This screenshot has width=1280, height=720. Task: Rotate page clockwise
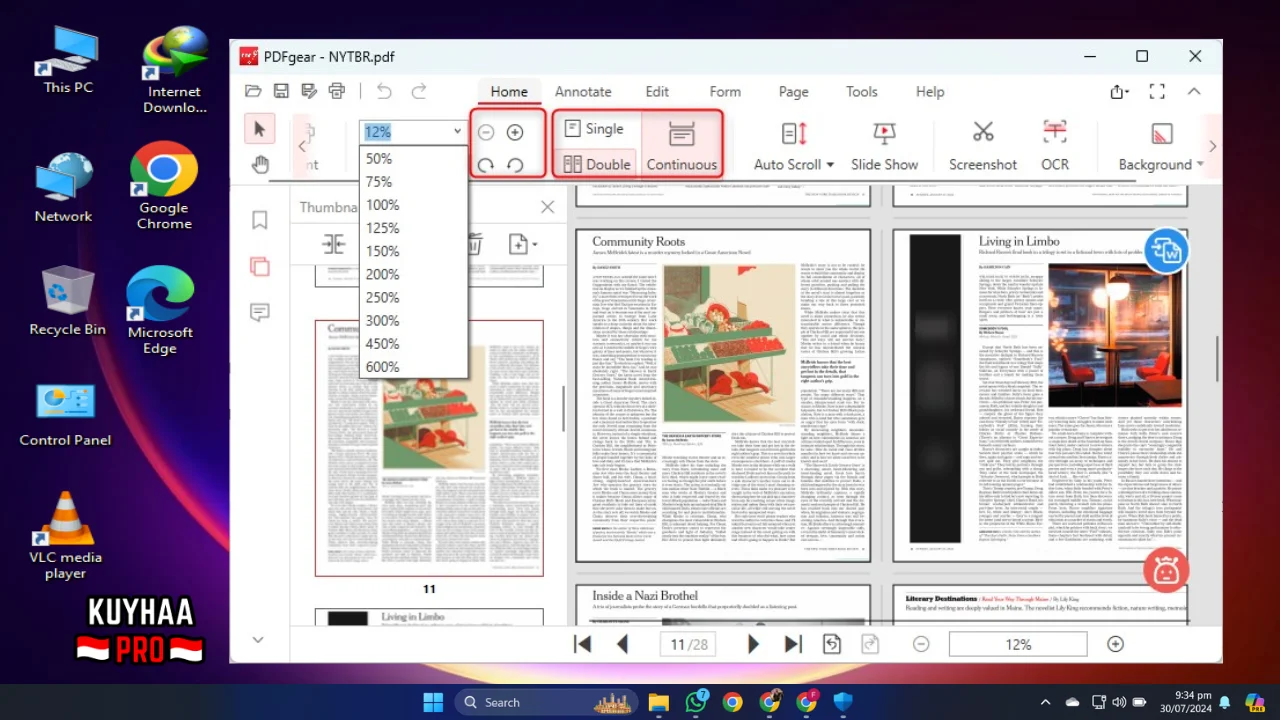click(x=486, y=165)
